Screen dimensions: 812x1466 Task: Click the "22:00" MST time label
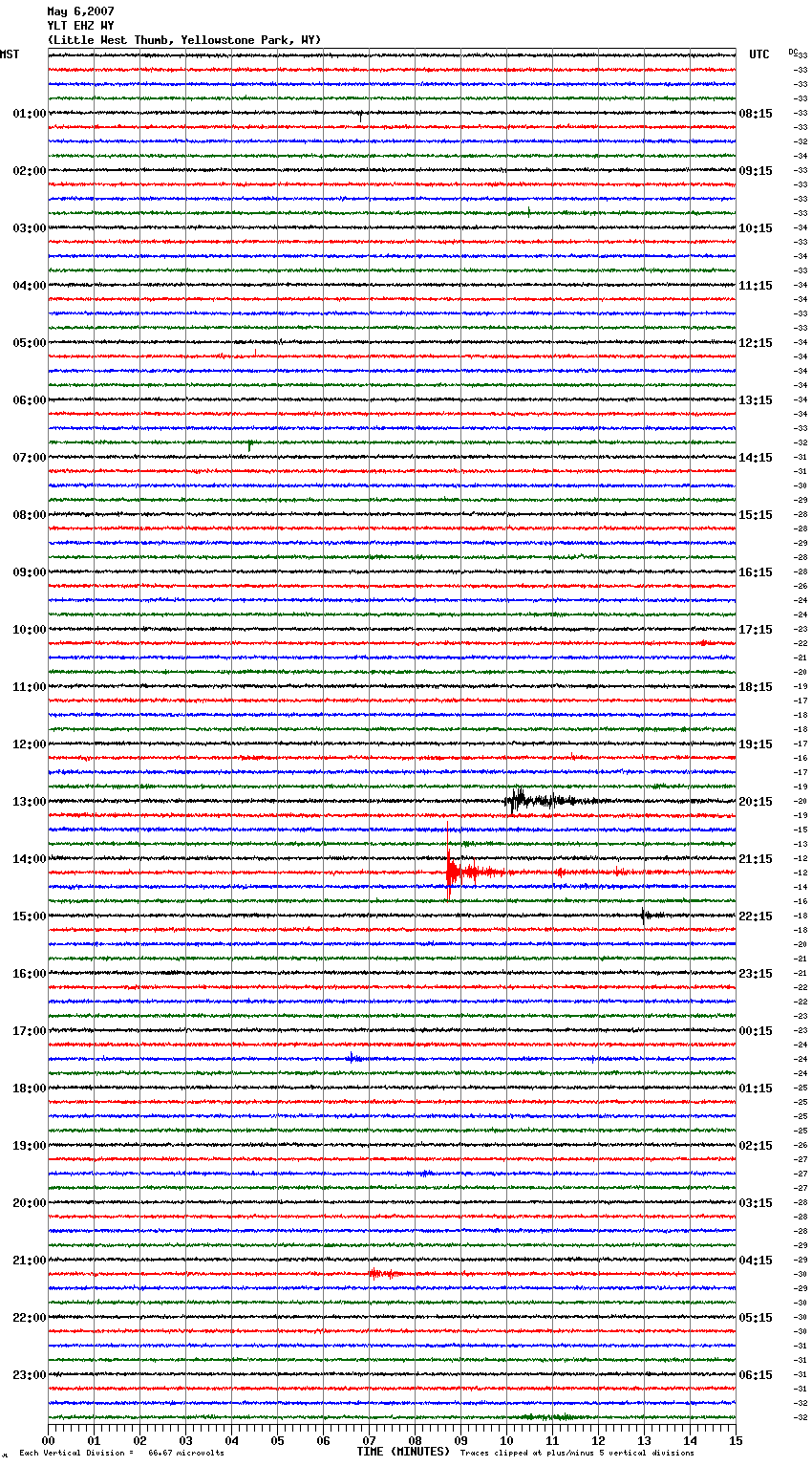point(30,1318)
